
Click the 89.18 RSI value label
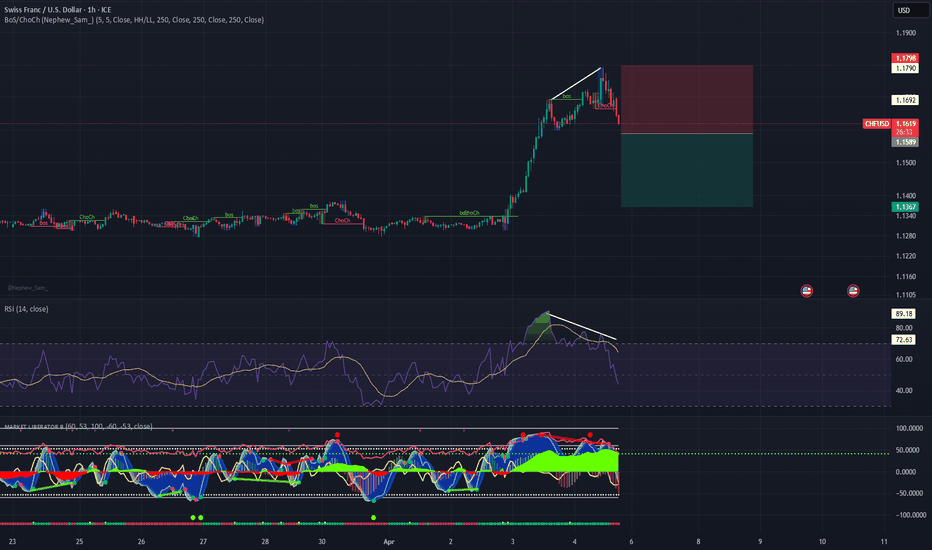(904, 313)
